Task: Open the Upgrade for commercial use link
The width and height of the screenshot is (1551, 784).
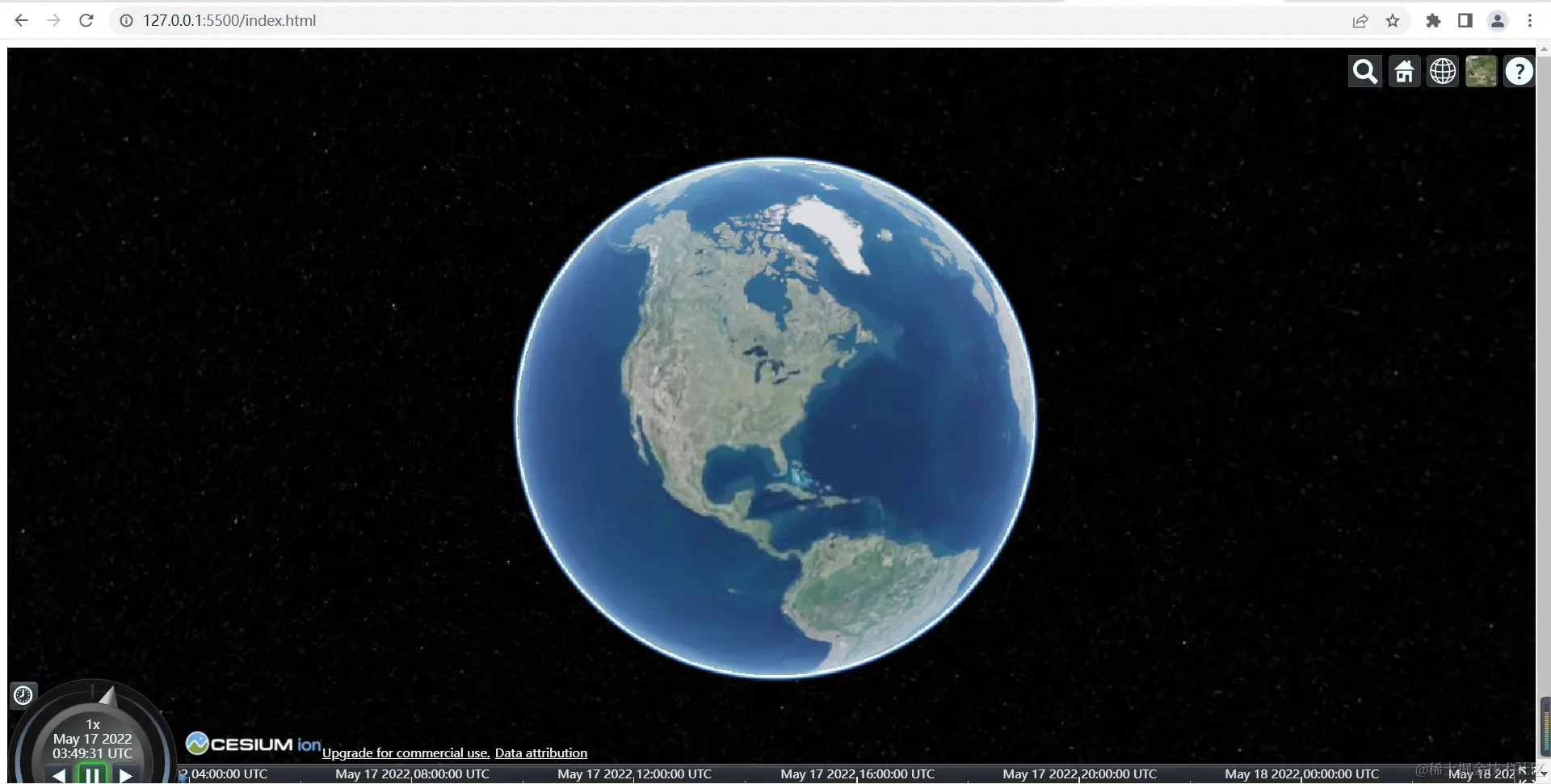Action: point(406,753)
